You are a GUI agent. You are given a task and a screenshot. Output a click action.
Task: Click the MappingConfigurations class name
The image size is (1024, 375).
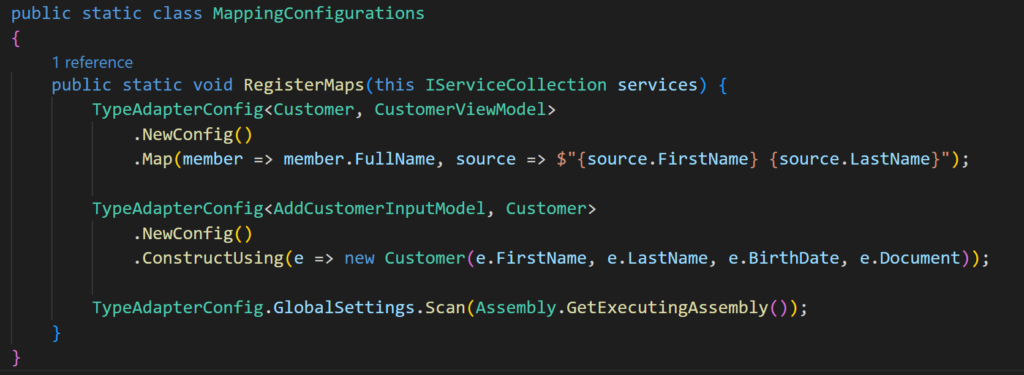coord(318,14)
